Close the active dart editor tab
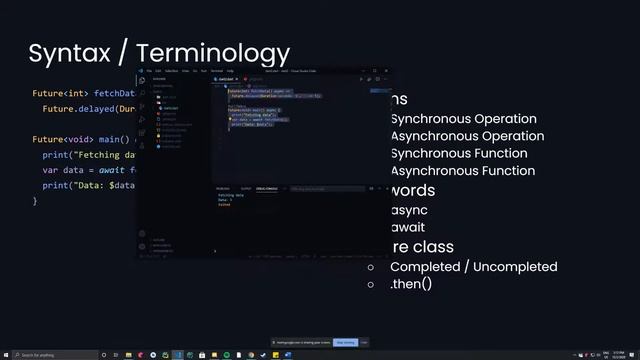Viewport: 640px width, 360px height. (237, 79)
